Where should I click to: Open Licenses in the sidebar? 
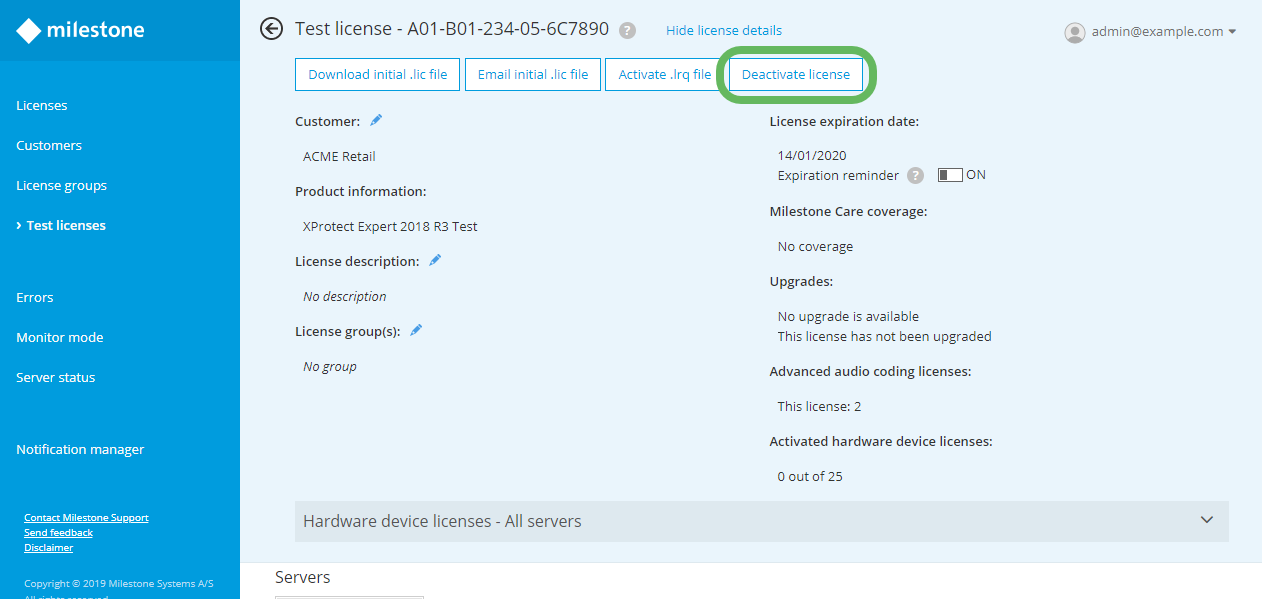42,105
